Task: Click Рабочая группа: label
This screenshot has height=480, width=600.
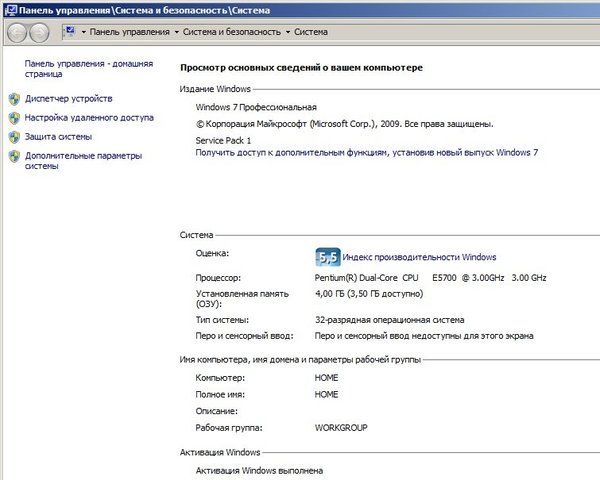Action: pyautogui.click(x=229, y=428)
